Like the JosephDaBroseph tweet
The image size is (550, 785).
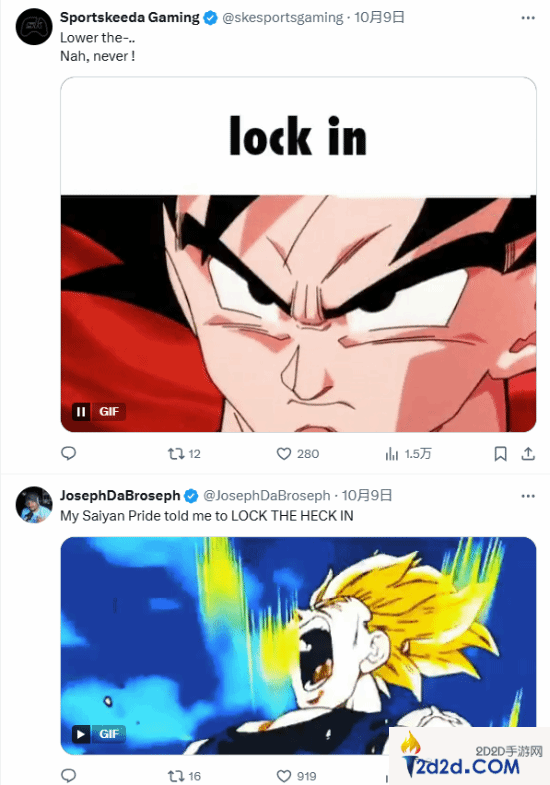tap(297, 776)
